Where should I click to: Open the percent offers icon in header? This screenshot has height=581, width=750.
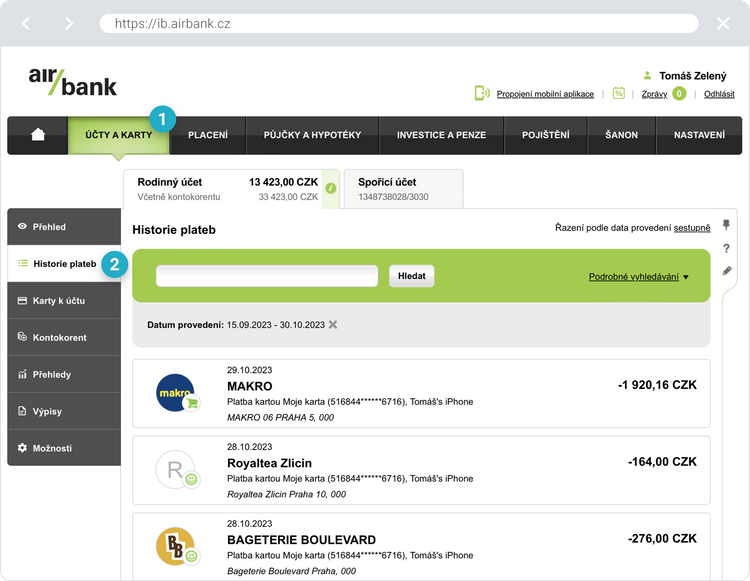coord(618,93)
